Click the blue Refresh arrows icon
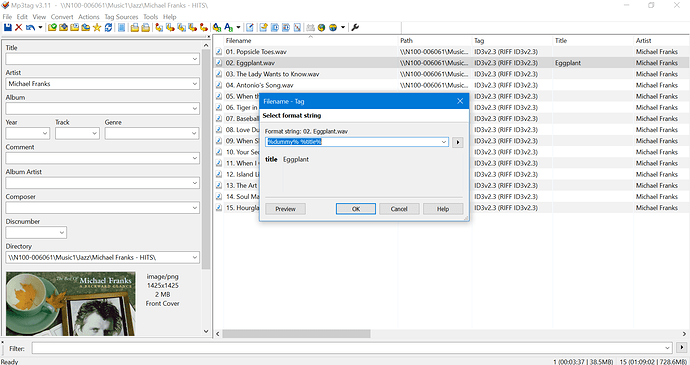 pyautogui.click(x=108, y=27)
